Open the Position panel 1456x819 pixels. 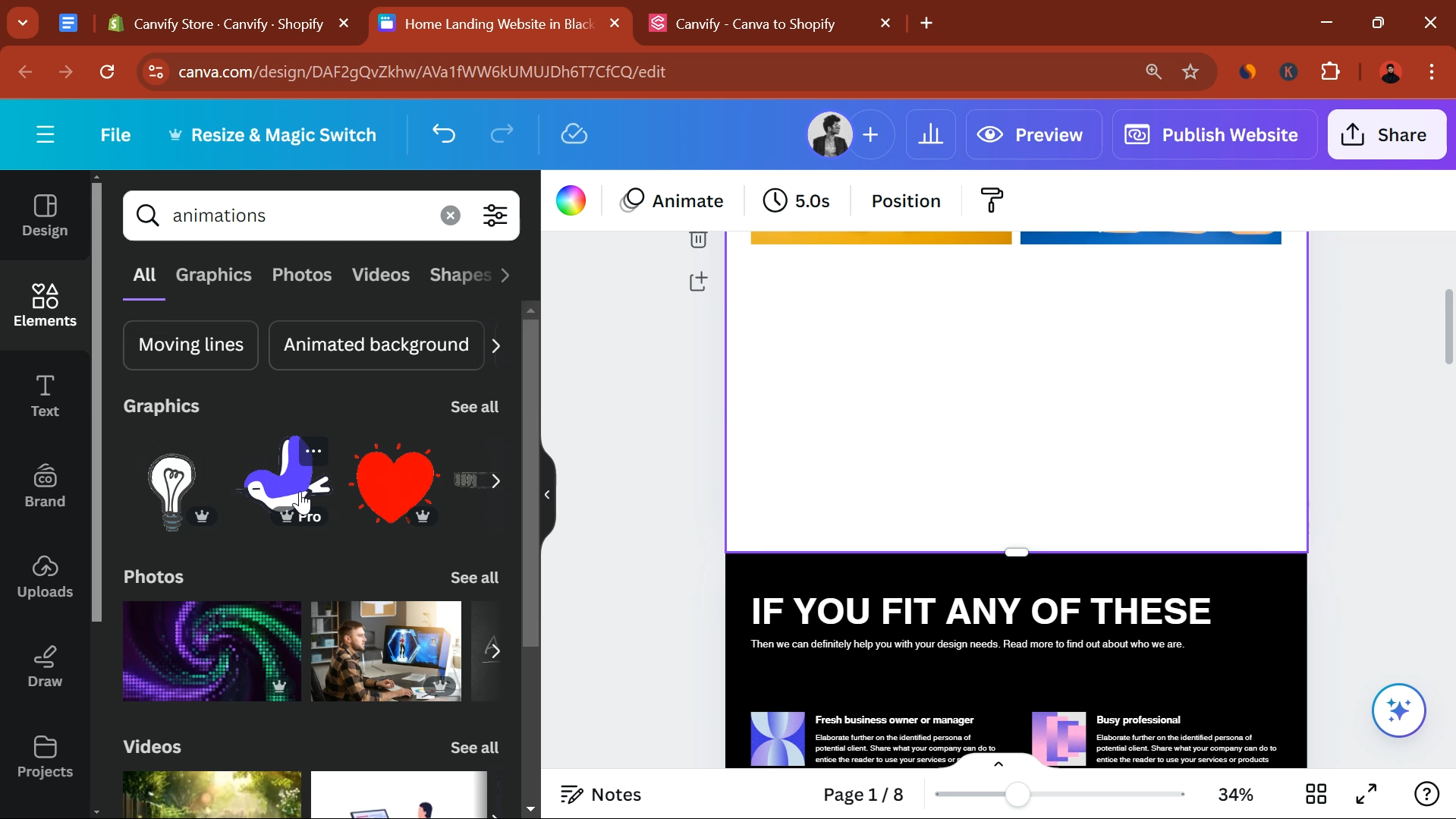coord(906,200)
